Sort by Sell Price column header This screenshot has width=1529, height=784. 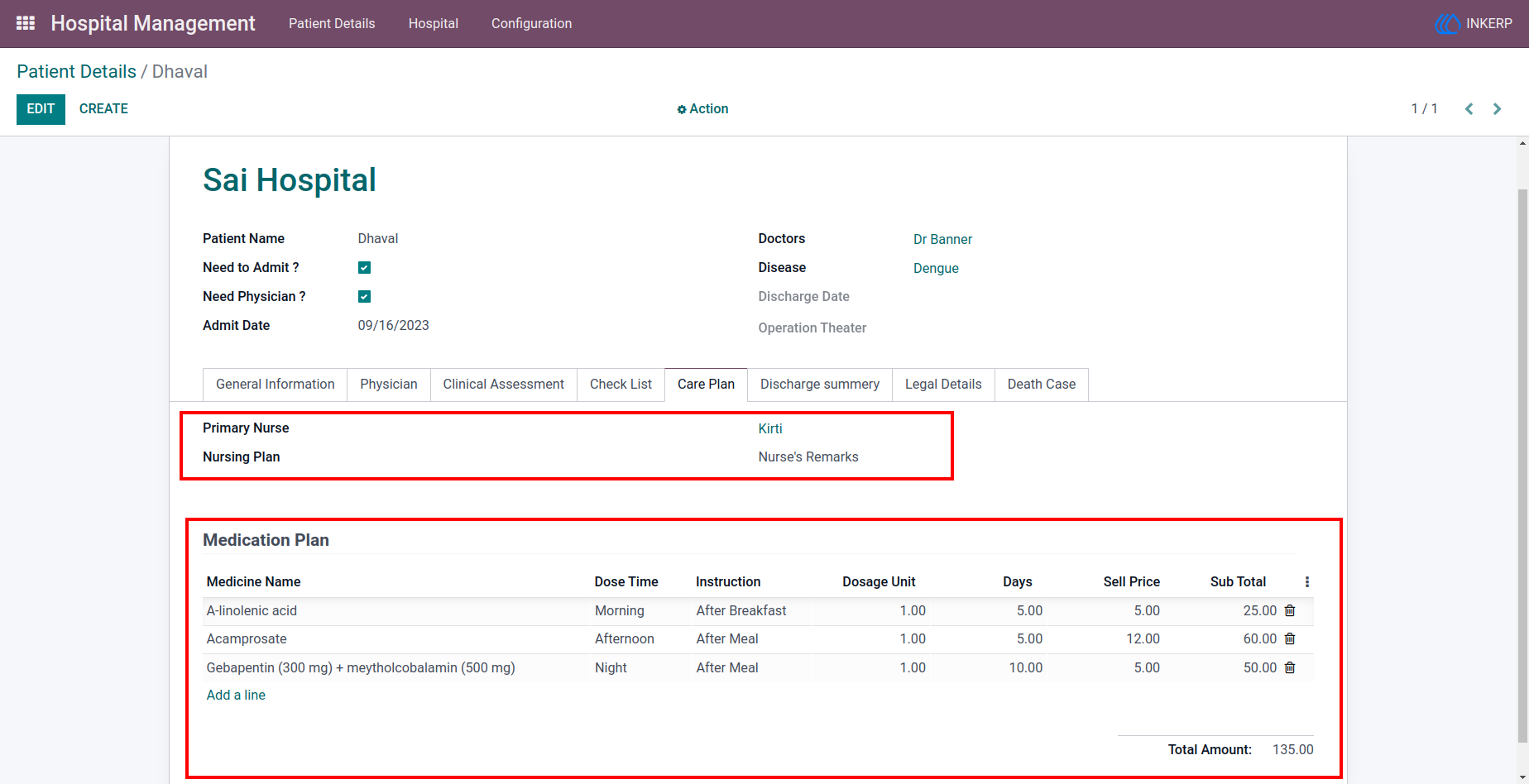(x=1131, y=582)
